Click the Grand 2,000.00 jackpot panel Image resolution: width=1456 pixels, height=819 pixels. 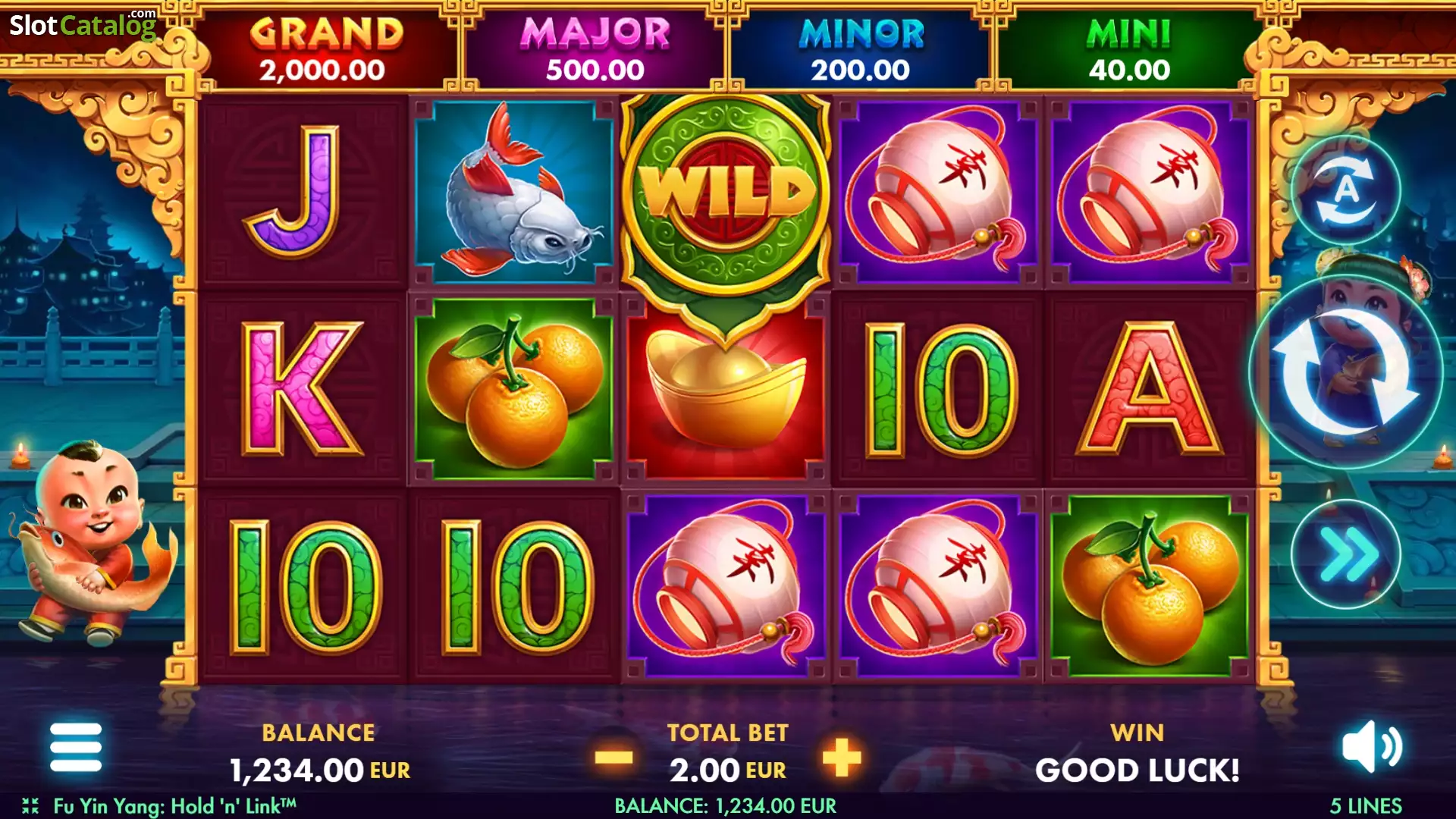pyautogui.click(x=327, y=50)
